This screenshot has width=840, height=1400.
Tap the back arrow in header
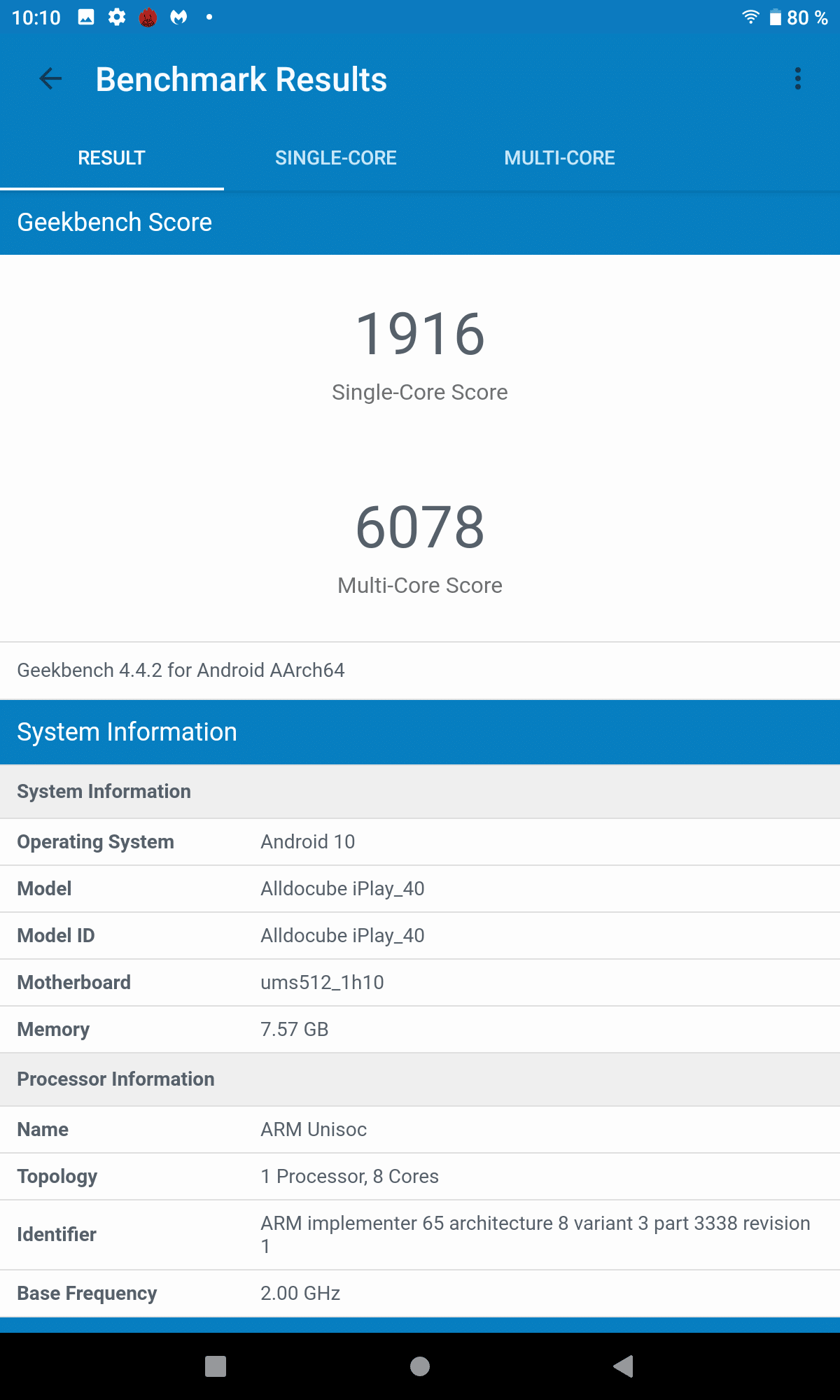50,79
